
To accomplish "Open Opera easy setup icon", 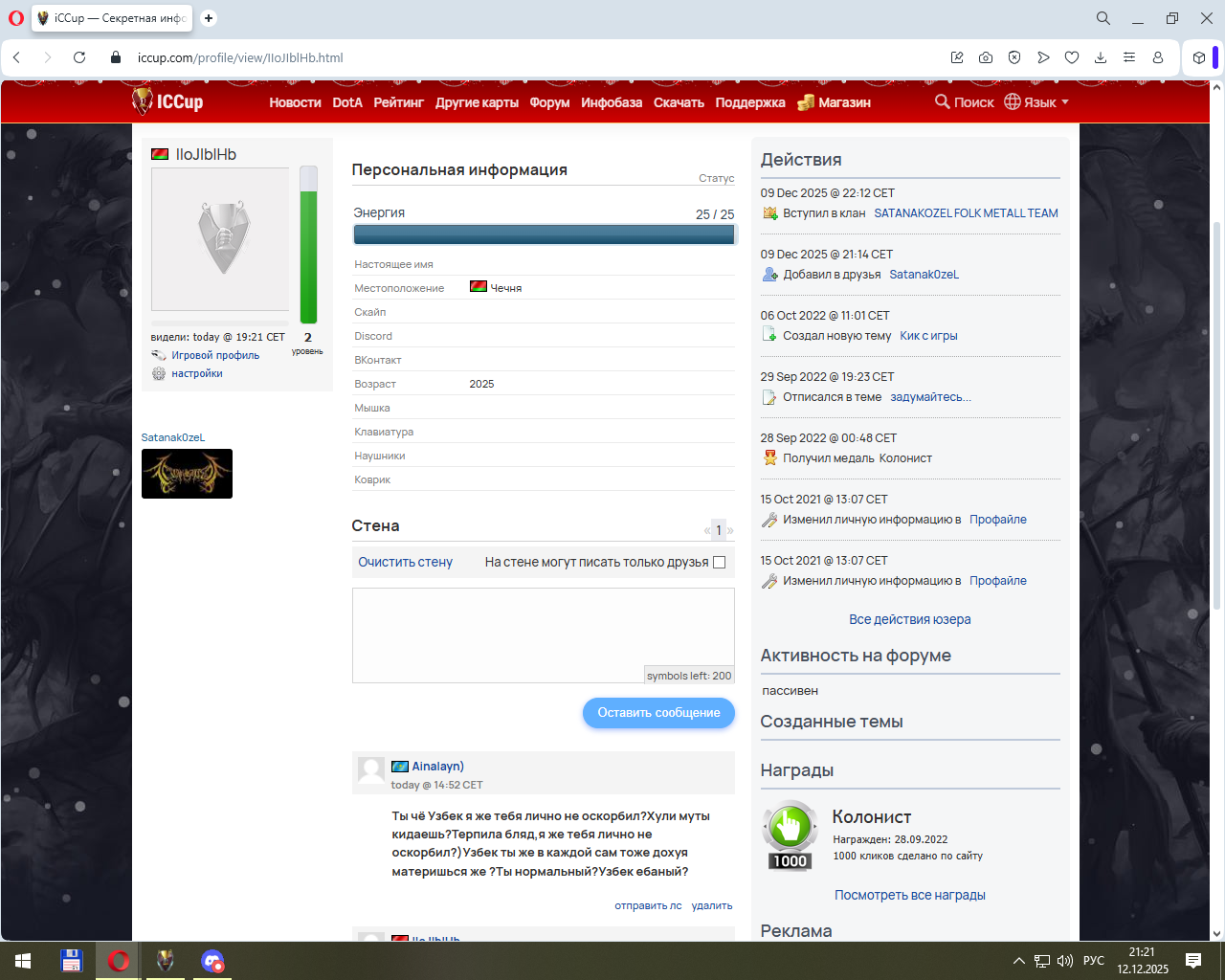I will coord(1129,57).
